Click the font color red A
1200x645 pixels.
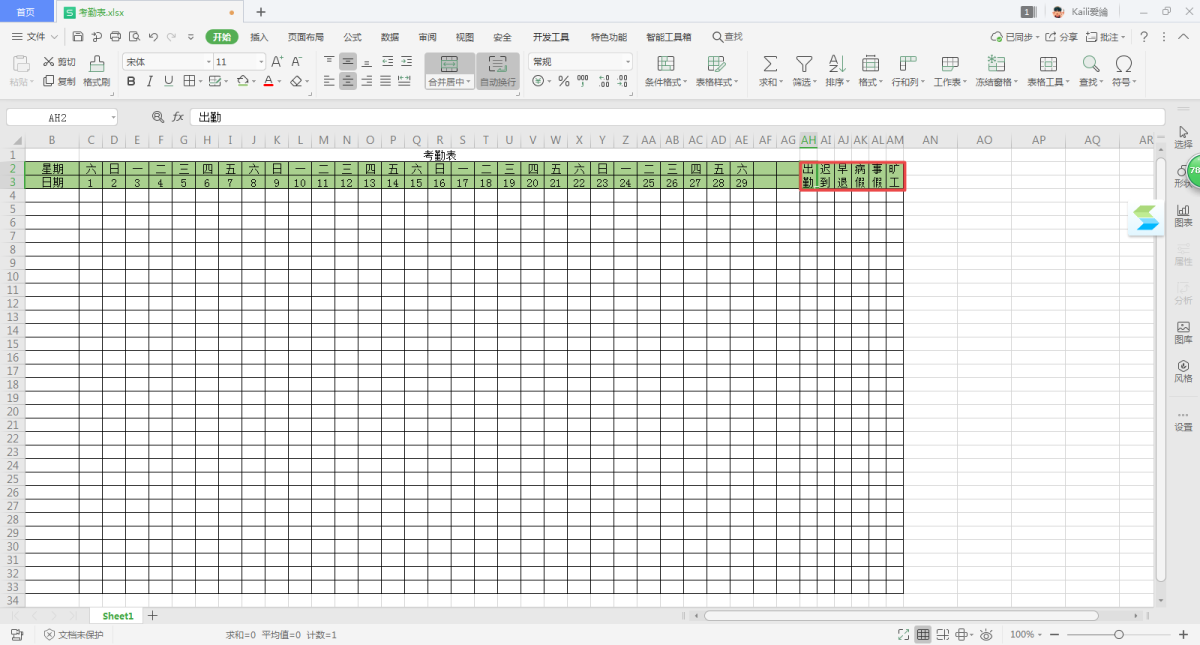coord(268,81)
